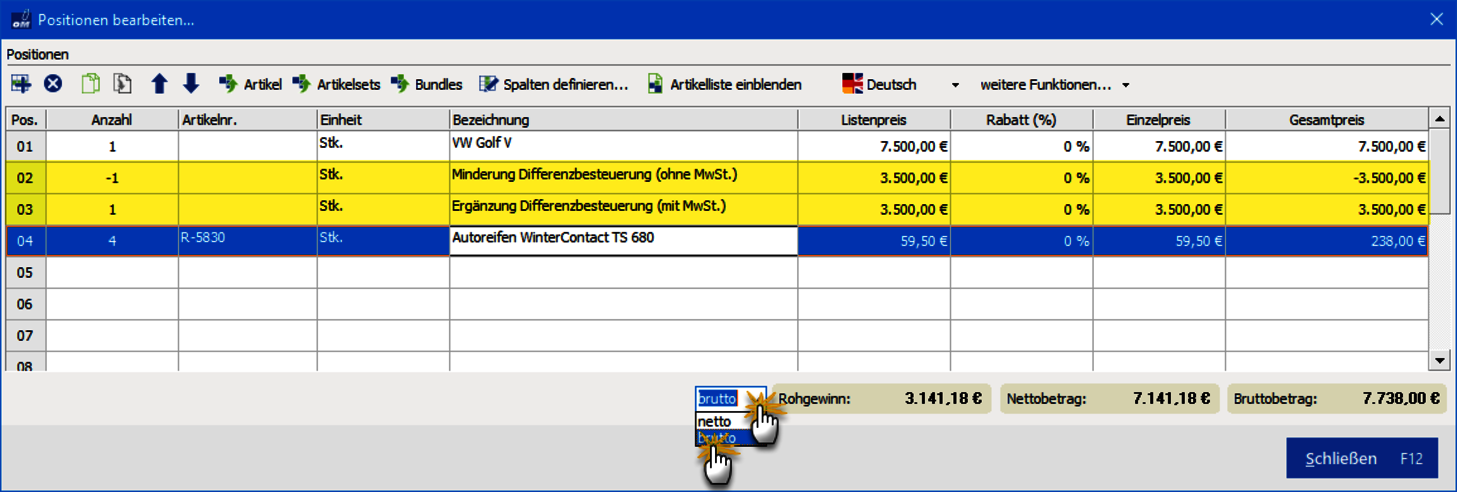Select brutto in the dropdown list
The height and width of the screenshot is (492, 1457).
pyautogui.click(x=725, y=437)
